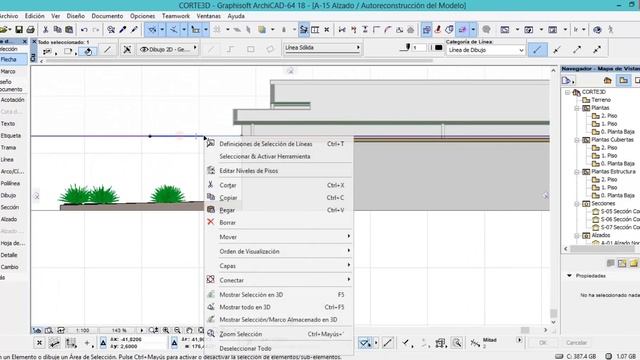Click the globe icon in the top toolbar

tap(597, 30)
